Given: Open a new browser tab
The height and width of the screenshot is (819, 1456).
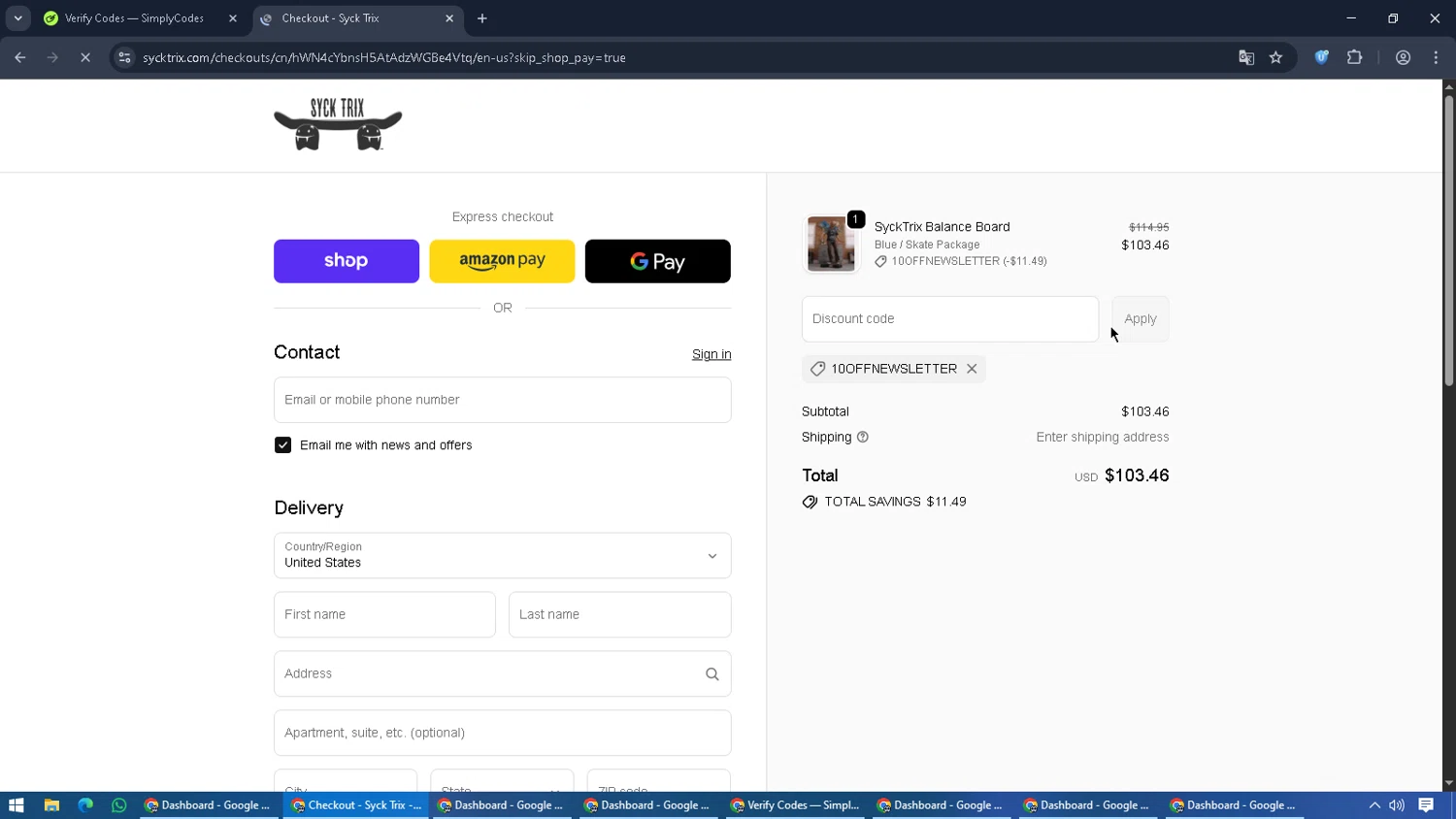Looking at the screenshot, I should 482,18.
